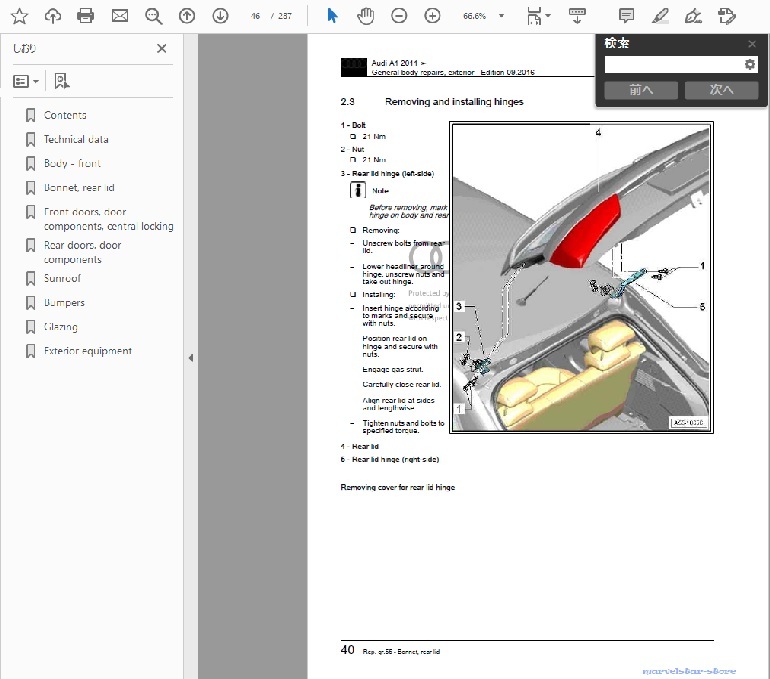The width and height of the screenshot is (770, 679).
Task: Click the print icon
Action: click(86, 15)
